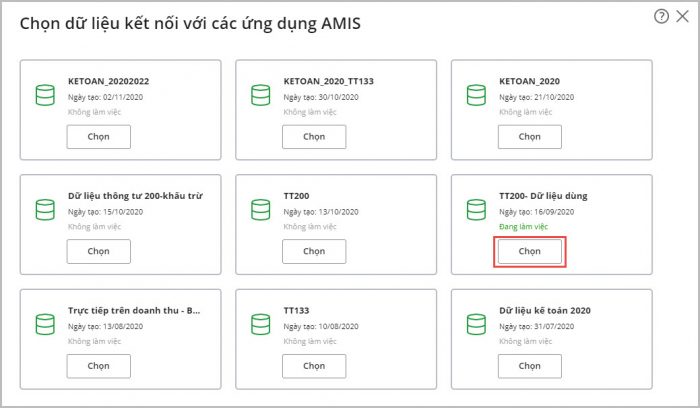
Task: Click Không làm việc status under KETOAN_20202022
Action: click(95, 112)
